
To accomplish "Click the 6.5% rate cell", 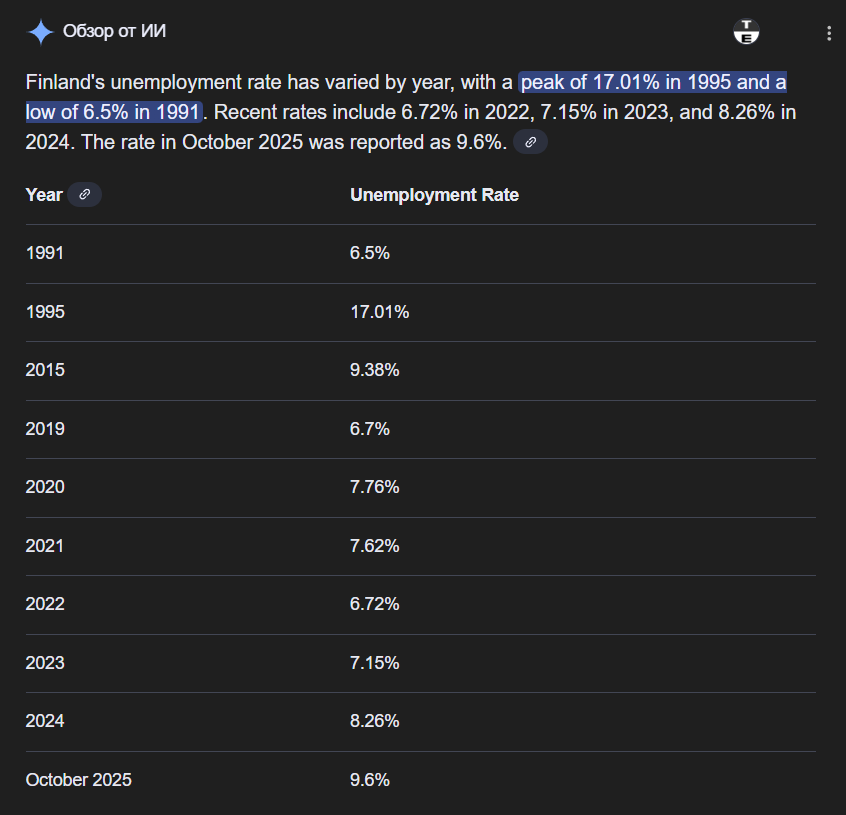I will 369,253.
